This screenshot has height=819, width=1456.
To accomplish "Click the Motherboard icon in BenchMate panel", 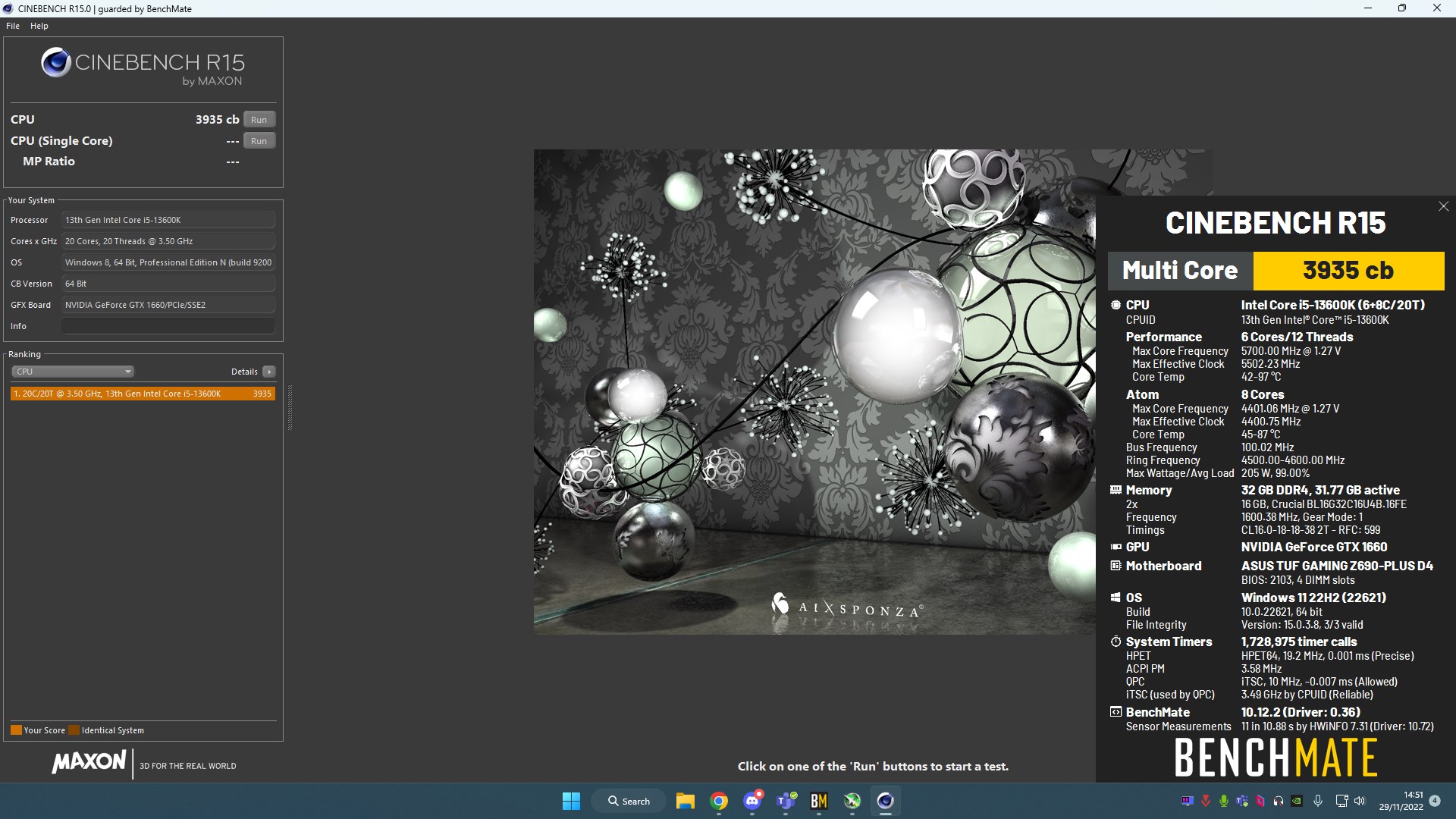I will coord(1116,566).
